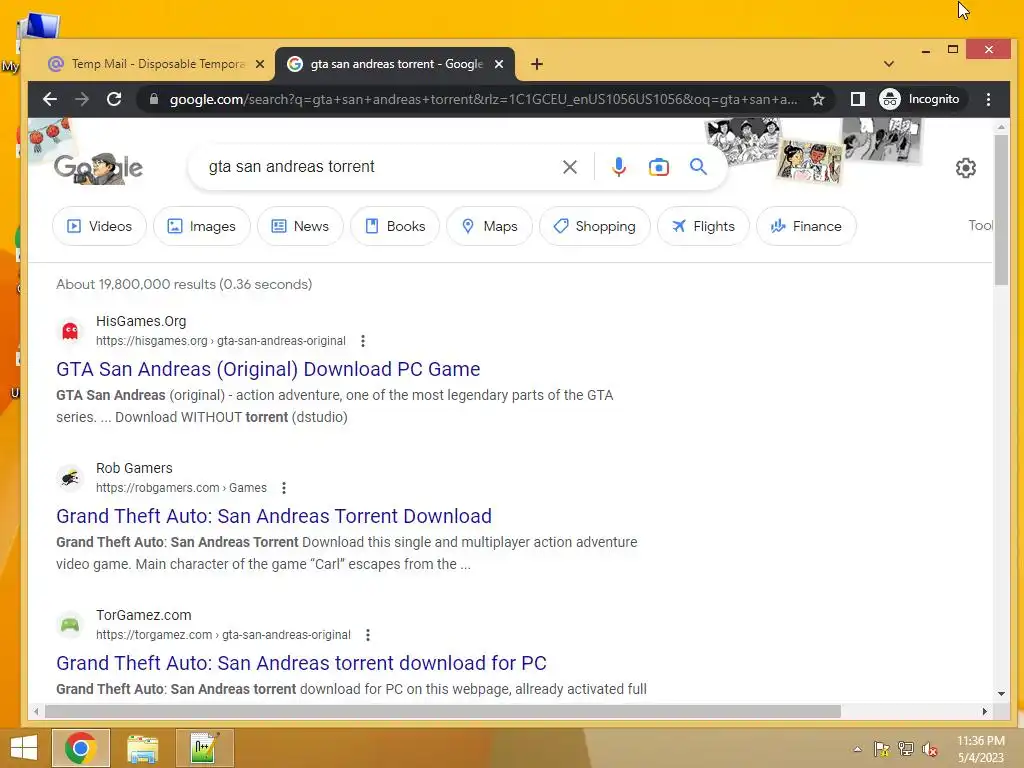
Task: Open GTA San Andreas (Original) Download PC Game
Action: click(x=268, y=369)
